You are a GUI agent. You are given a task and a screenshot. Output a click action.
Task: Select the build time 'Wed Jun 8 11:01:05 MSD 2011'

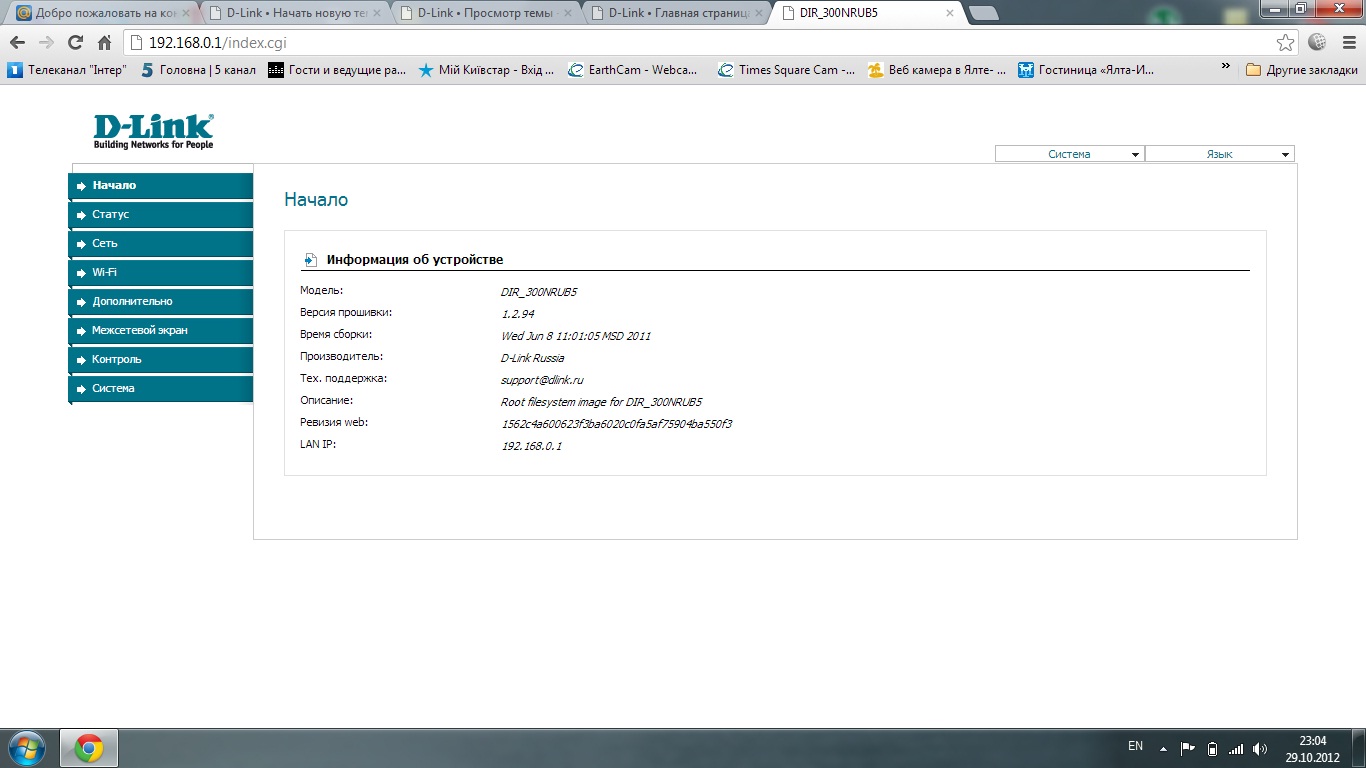pos(576,336)
